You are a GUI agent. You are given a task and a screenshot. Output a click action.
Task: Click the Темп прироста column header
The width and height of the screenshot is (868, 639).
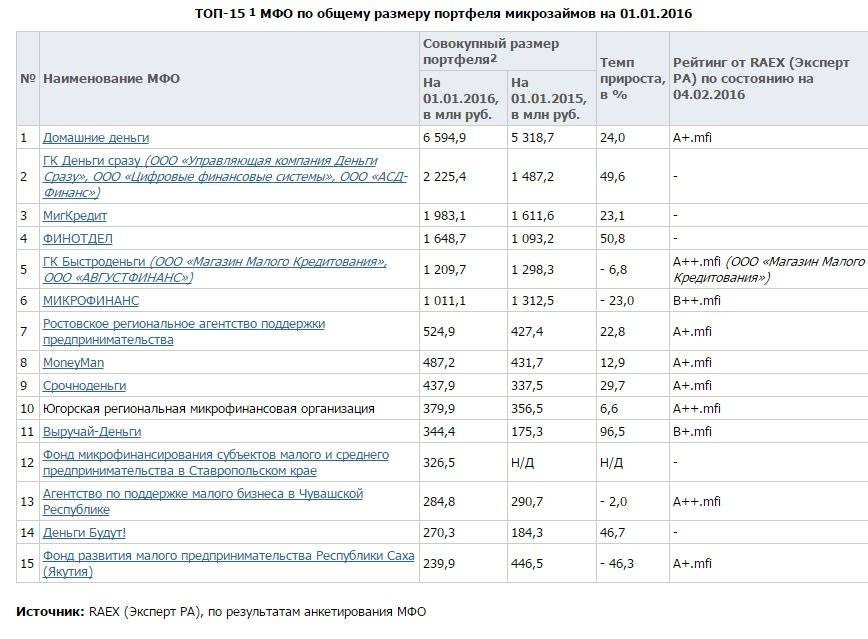point(631,78)
